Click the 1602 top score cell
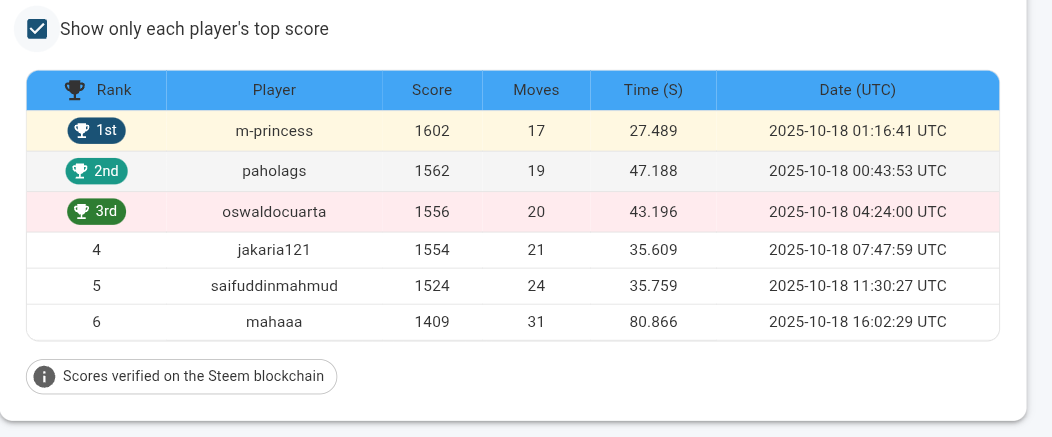 [x=432, y=131]
